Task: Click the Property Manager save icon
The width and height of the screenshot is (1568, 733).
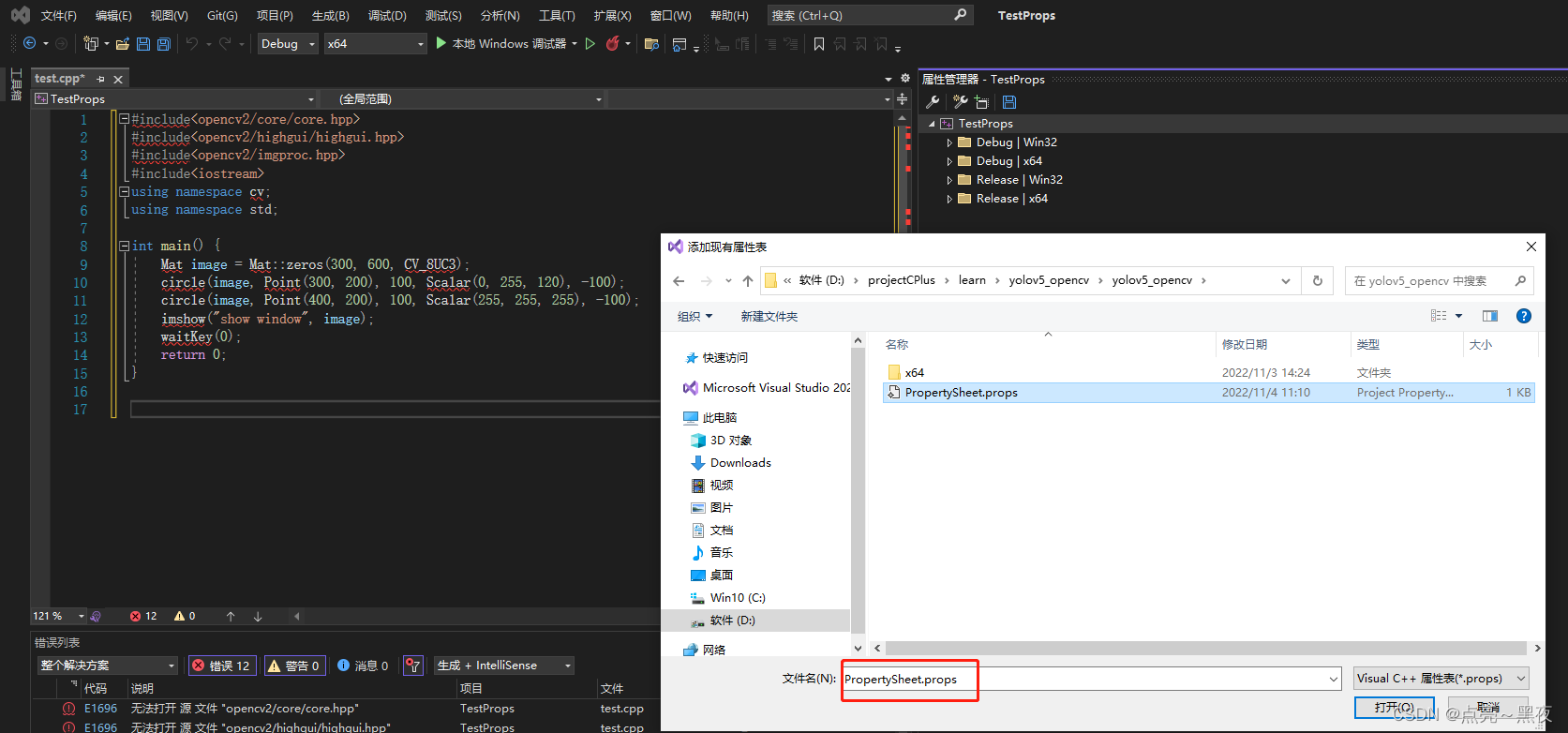Action: (x=1009, y=102)
